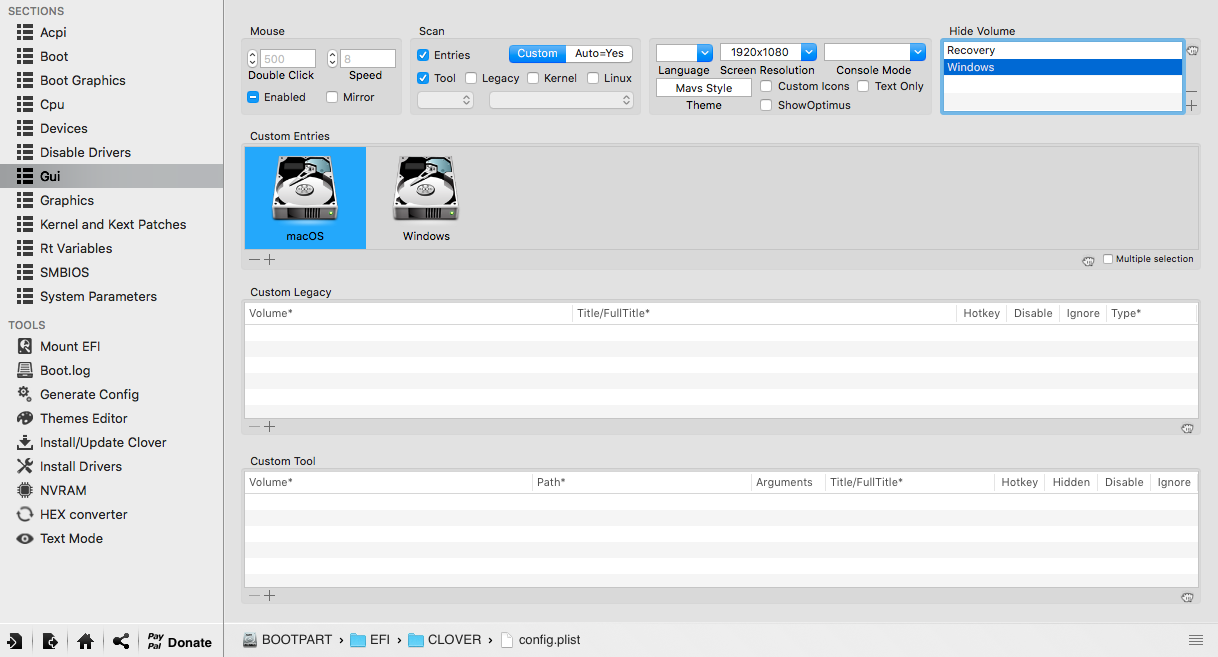Open the Rt Variables section
Viewport: 1218px width, 657px height.
click(76, 248)
